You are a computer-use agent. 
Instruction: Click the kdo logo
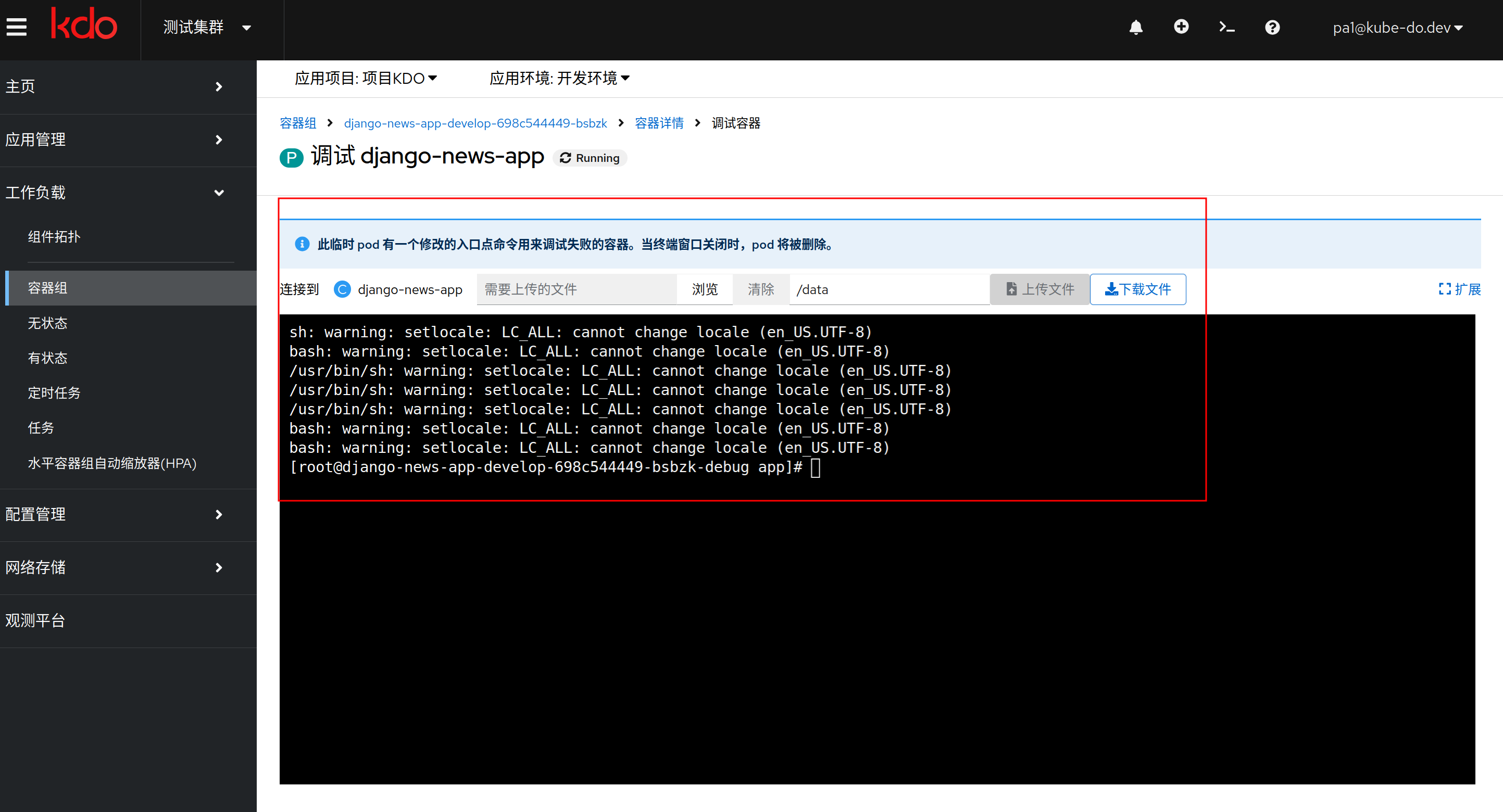click(84, 24)
